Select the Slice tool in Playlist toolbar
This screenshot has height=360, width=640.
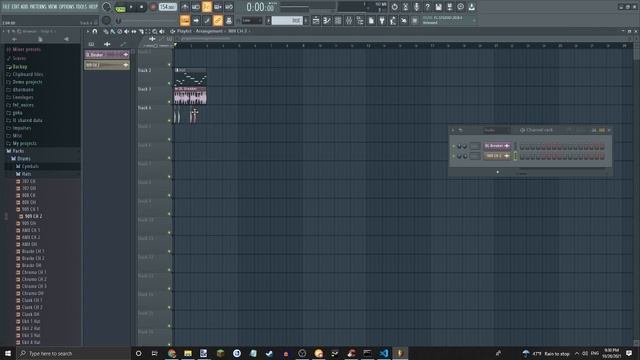click(x=141, y=31)
